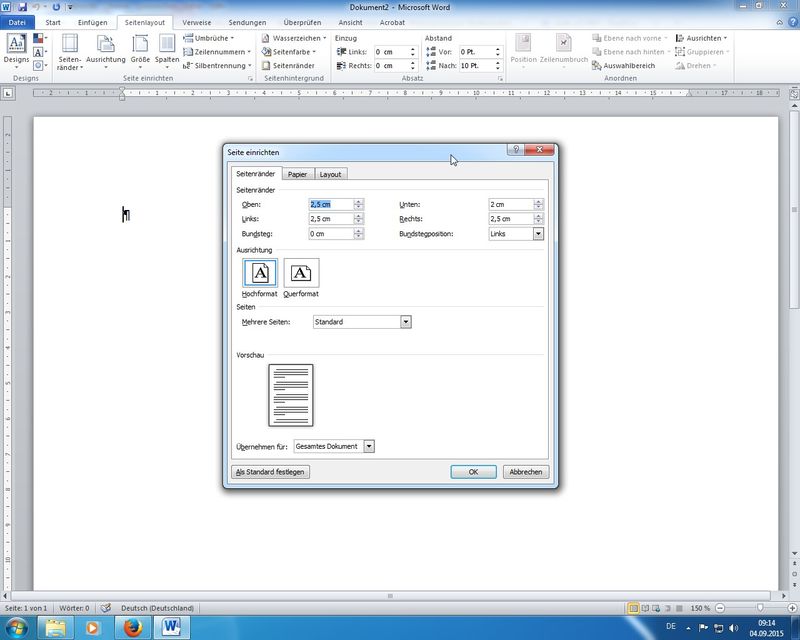Select Hochformat portrait orientation icon
800x640 pixels.
(x=260, y=273)
